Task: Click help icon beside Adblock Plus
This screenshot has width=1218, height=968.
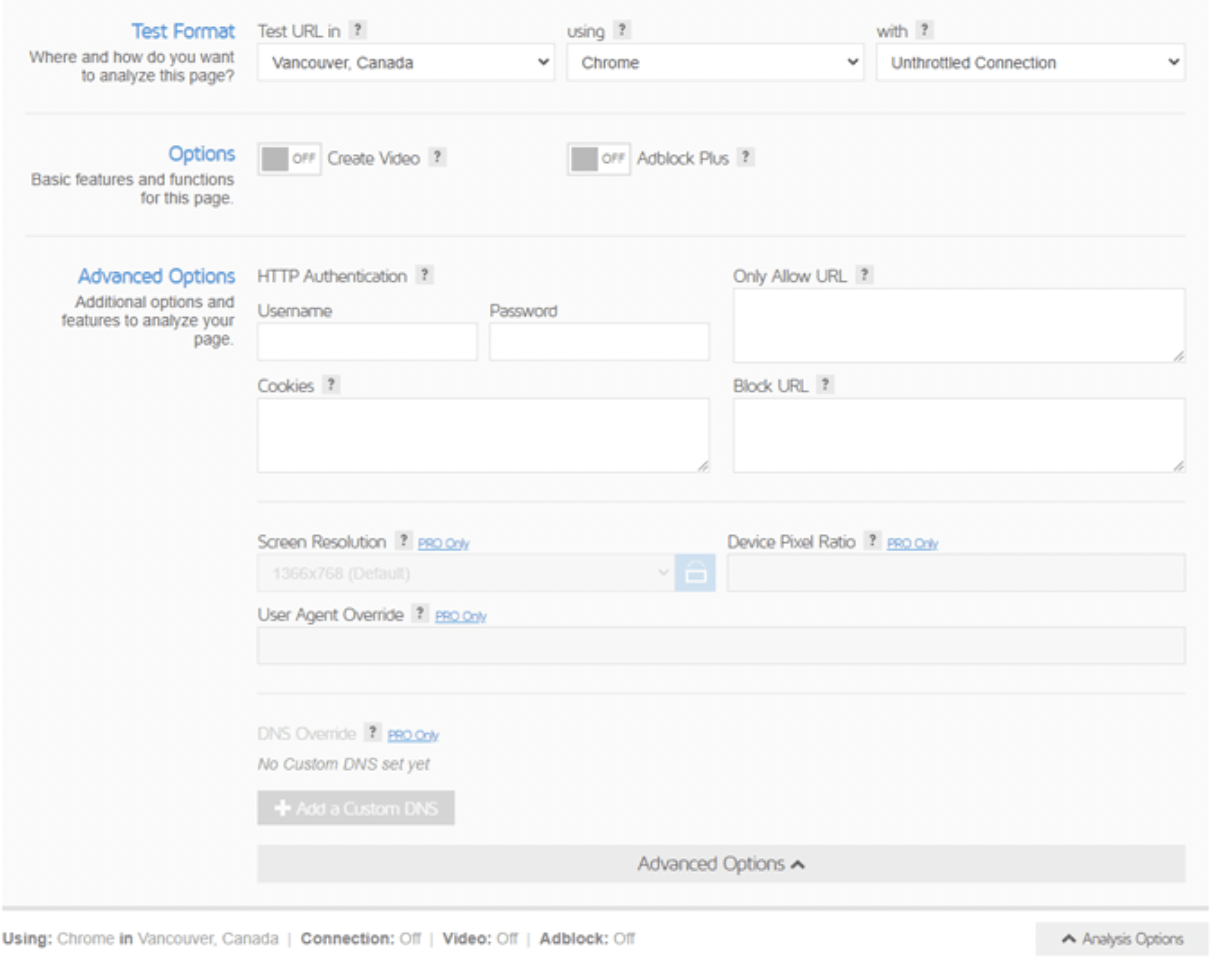Action: pyautogui.click(x=745, y=158)
